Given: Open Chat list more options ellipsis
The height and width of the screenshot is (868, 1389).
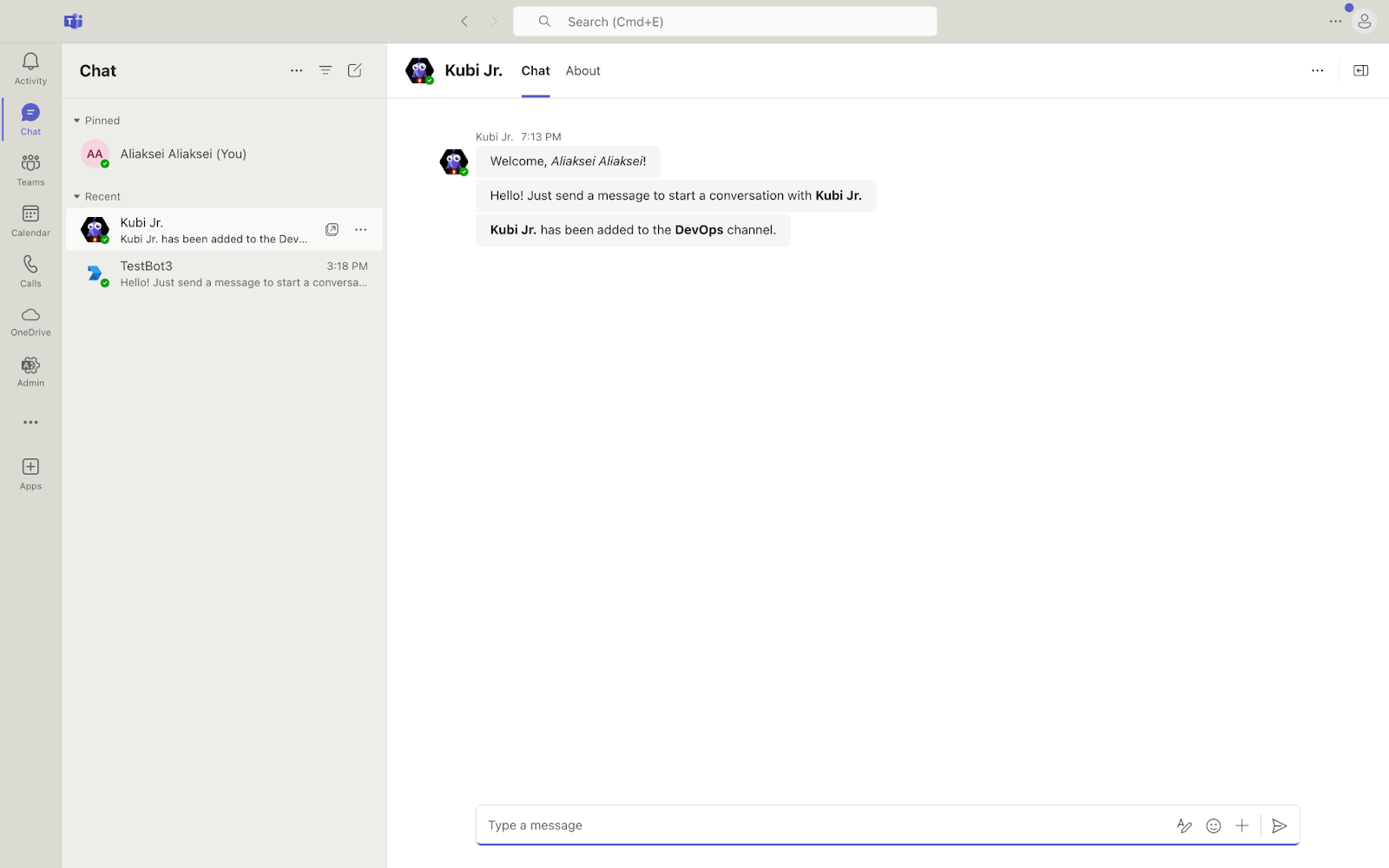Looking at the screenshot, I should (297, 70).
